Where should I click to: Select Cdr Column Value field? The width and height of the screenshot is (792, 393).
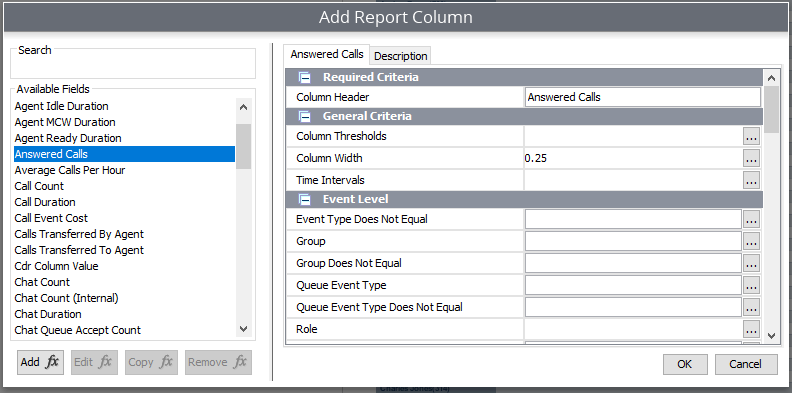pos(124,266)
